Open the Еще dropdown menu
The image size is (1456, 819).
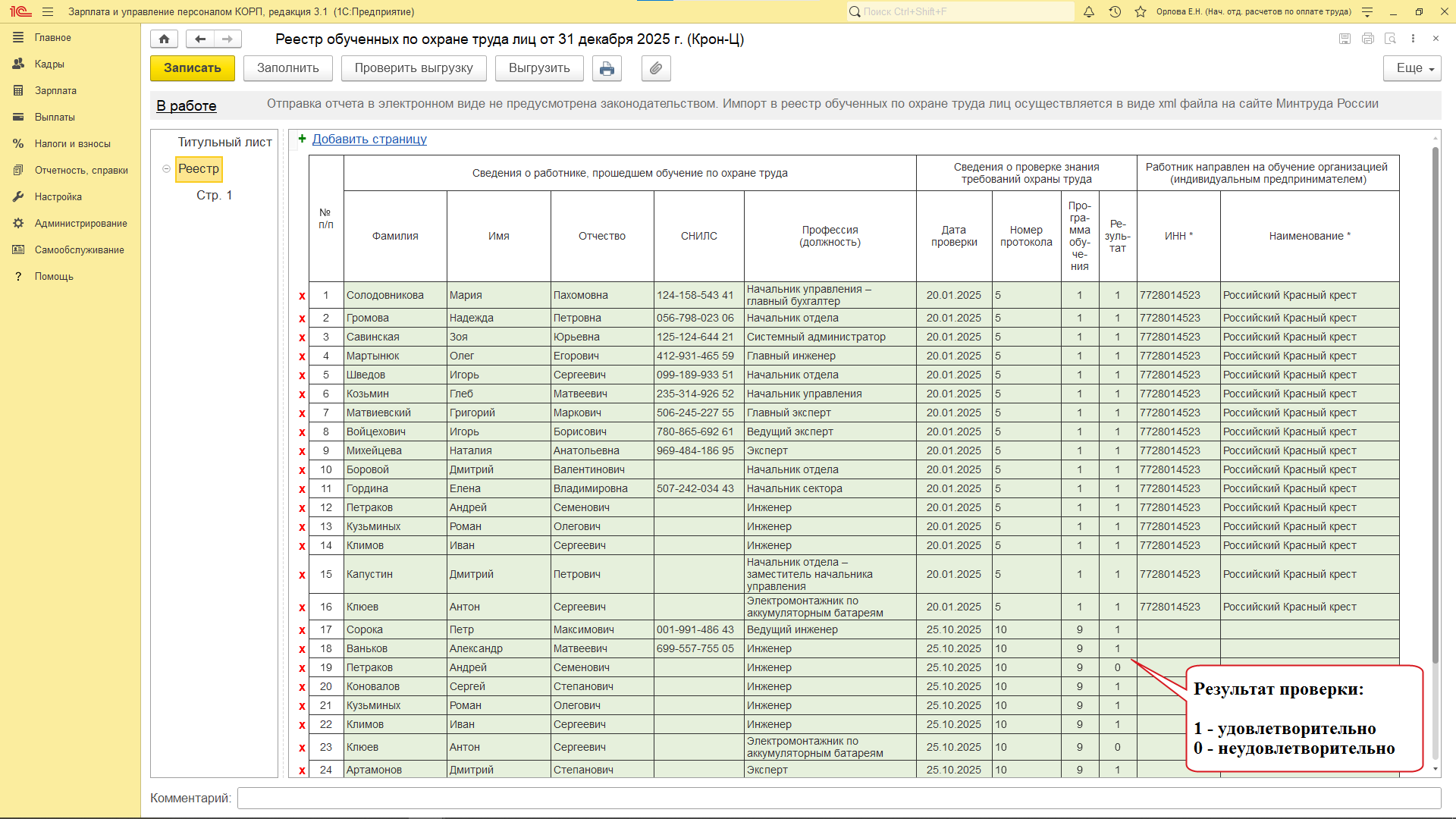point(1412,68)
